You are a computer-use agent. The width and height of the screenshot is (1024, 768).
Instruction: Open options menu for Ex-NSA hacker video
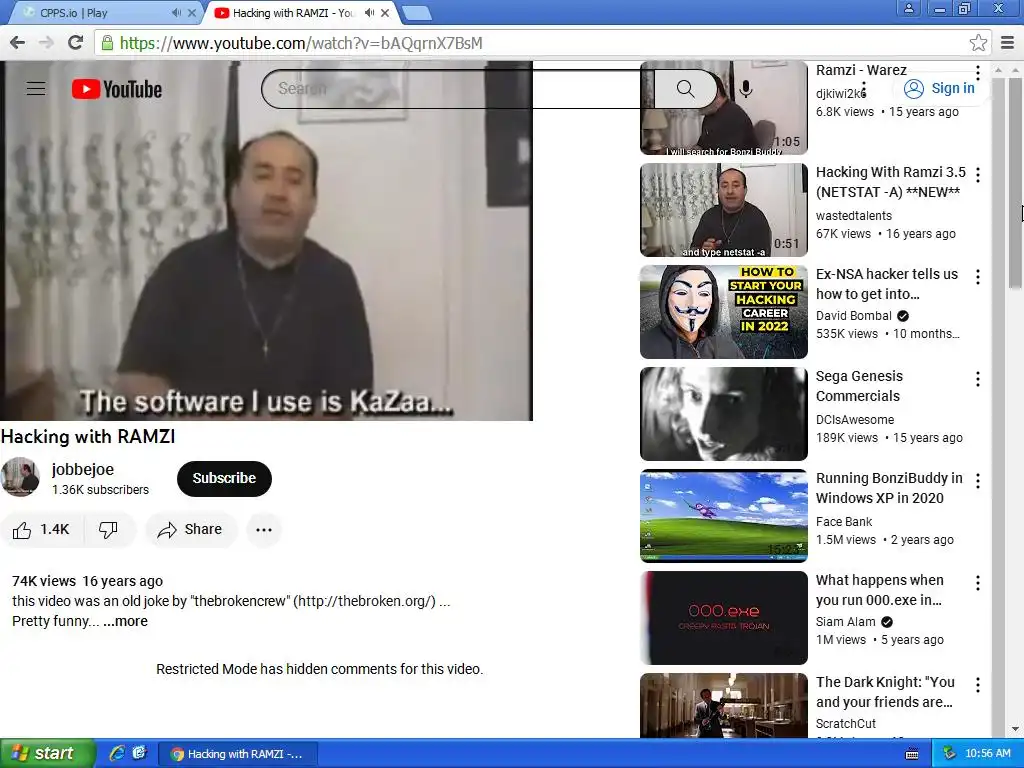click(x=978, y=276)
